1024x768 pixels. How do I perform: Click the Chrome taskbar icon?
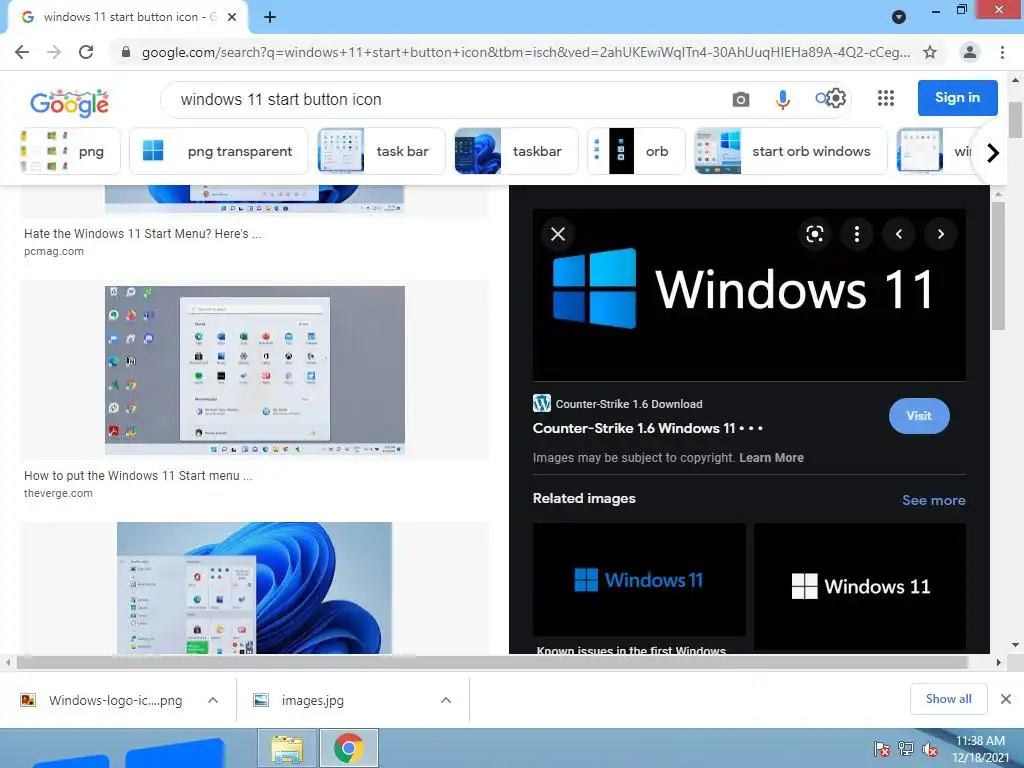click(x=349, y=748)
